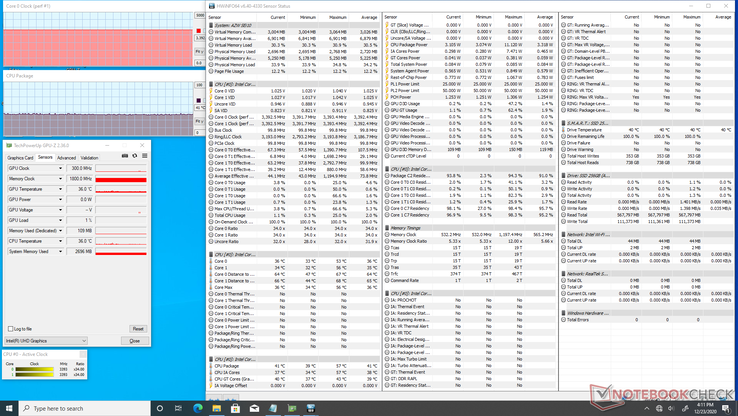
Task: Select Total Errors row under Windows Hardware
Action: [647, 320]
